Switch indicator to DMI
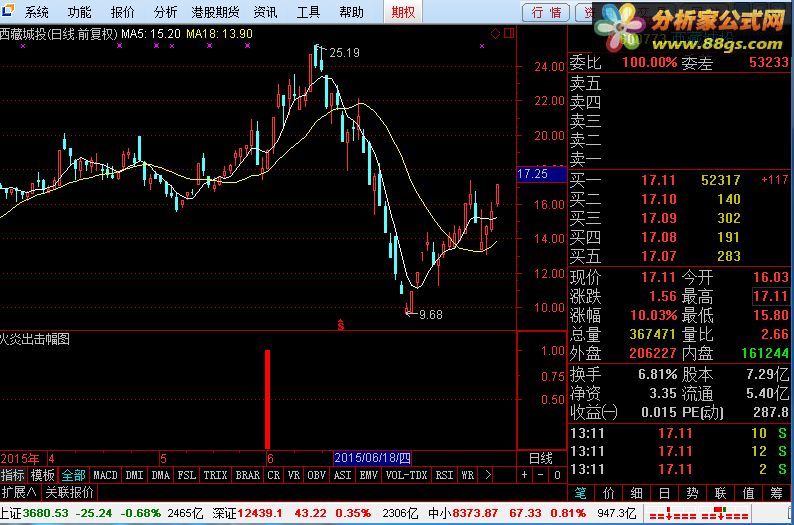 coord(134,475)
